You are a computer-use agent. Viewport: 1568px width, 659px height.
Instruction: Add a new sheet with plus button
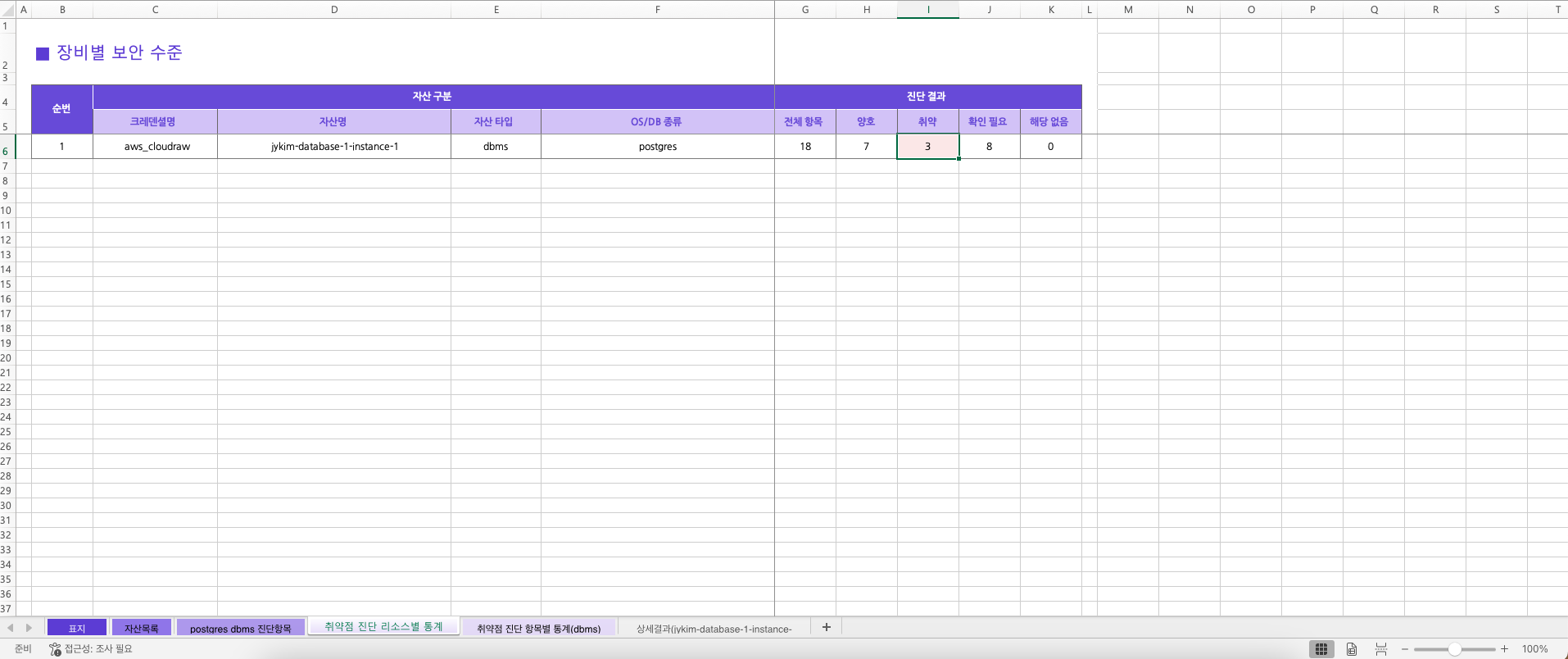click(x=827, y=627)
